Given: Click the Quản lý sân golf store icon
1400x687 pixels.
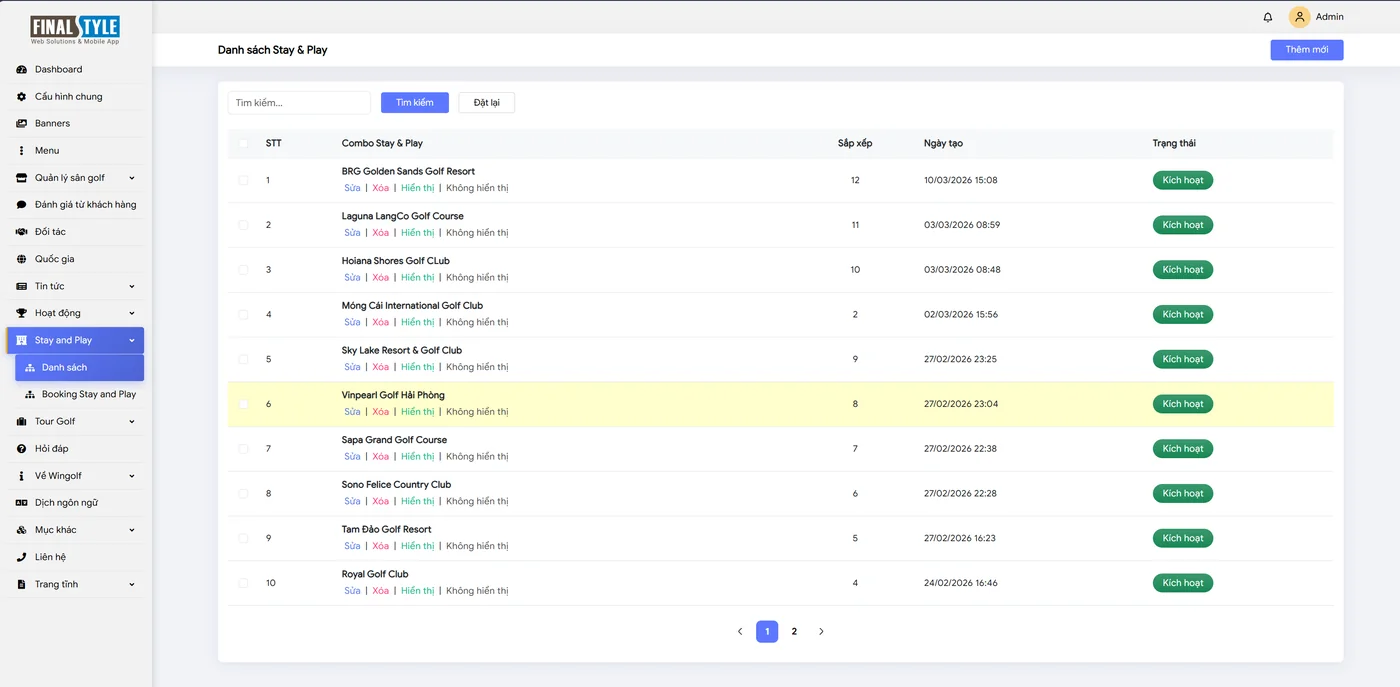Looking at the screenshot, I should (22, 178).
